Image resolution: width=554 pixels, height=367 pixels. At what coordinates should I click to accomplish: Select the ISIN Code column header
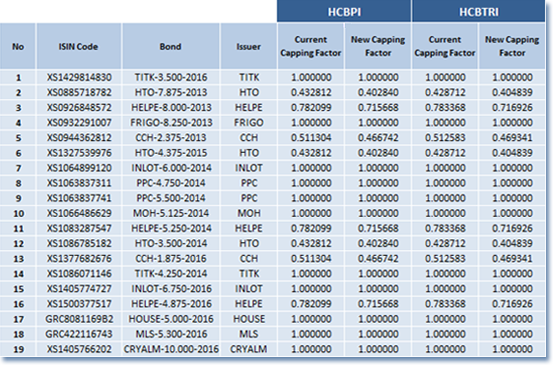coord(78,46)
